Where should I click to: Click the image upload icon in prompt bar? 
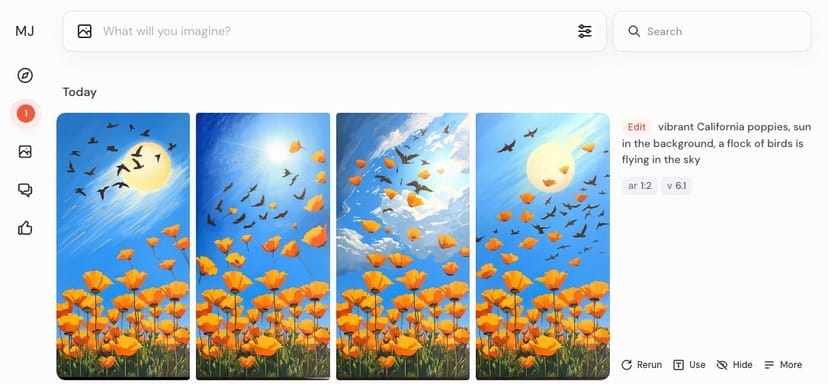[84, 31]
